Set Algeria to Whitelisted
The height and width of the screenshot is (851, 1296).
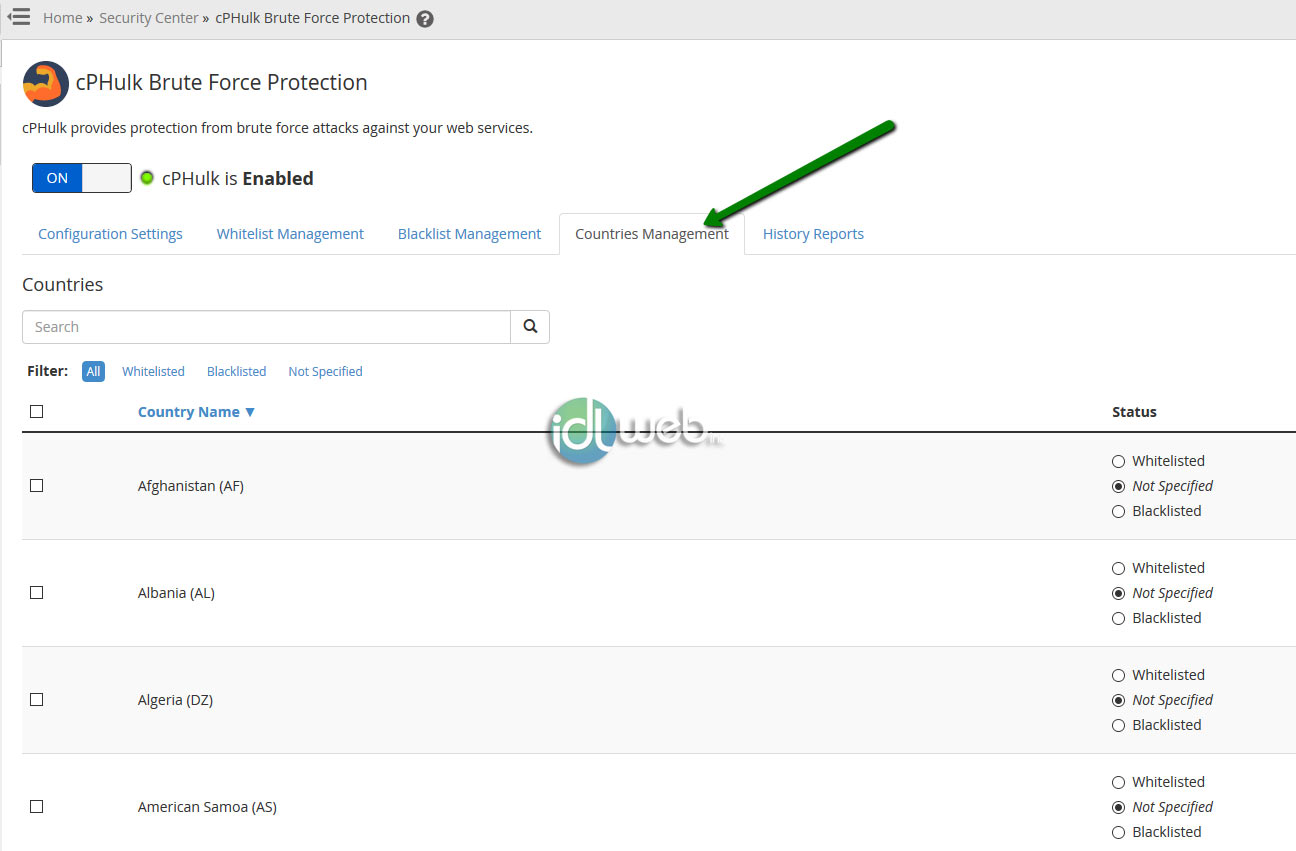pyautogui.click(x=1118, y=675)
